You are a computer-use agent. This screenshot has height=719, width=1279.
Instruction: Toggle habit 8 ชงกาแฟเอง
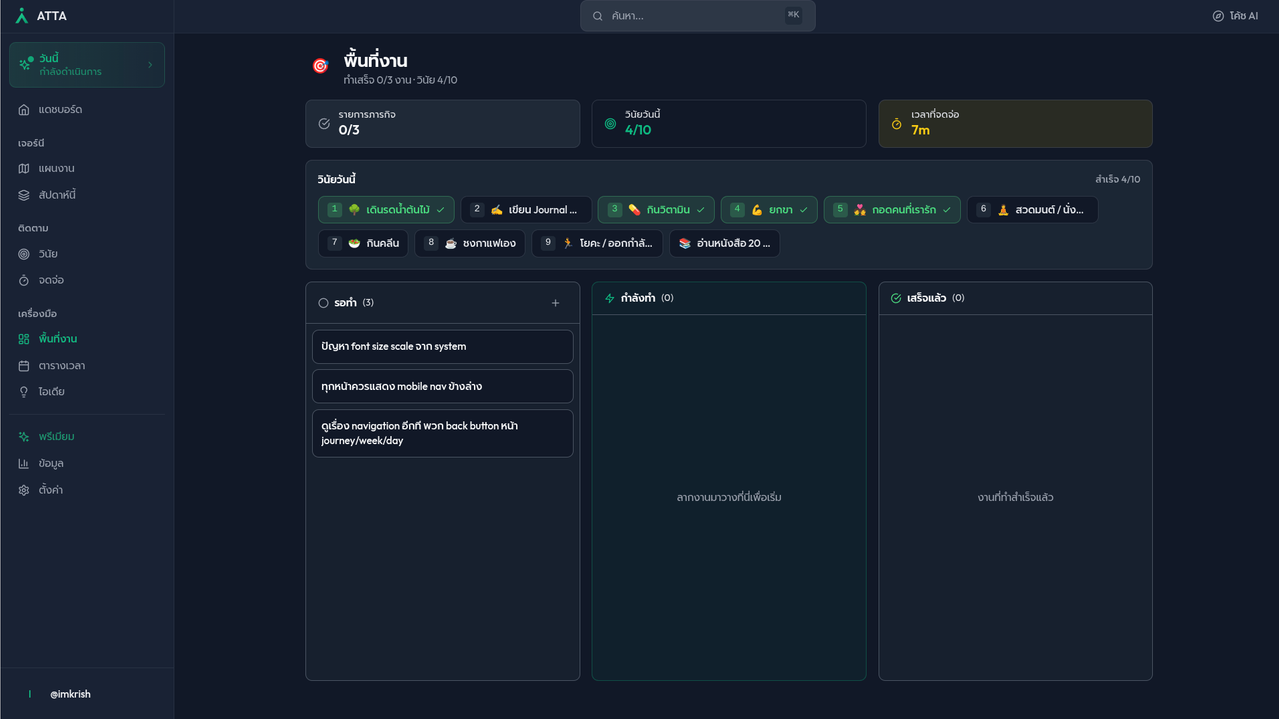(x=470, y=244)
